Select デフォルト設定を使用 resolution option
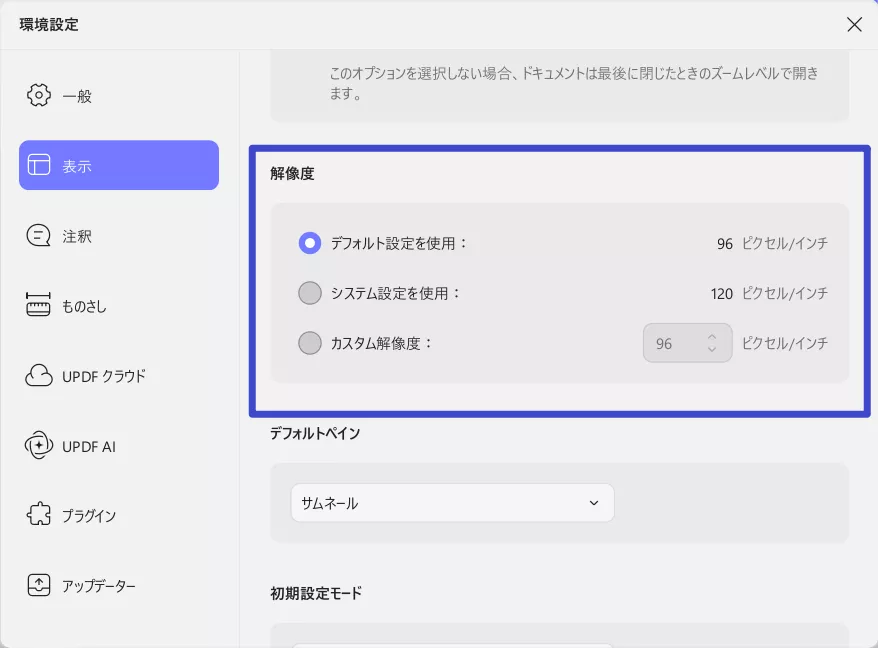This screenshot has width=878, height=648. 310,243
